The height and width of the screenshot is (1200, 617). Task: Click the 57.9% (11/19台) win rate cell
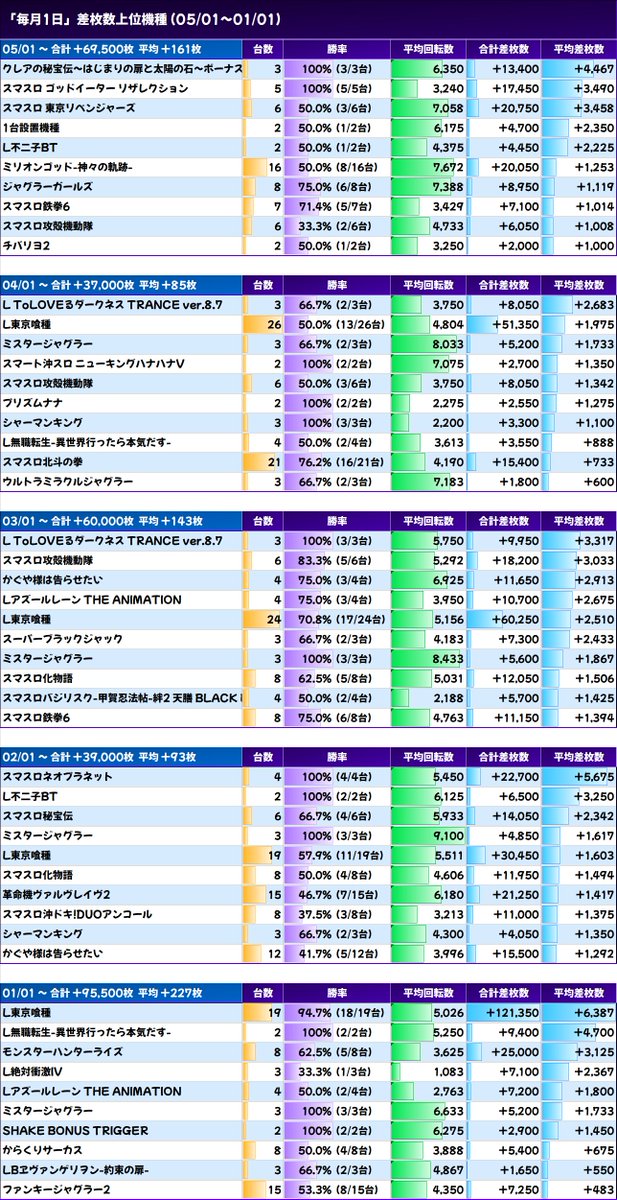coord(337,855)
